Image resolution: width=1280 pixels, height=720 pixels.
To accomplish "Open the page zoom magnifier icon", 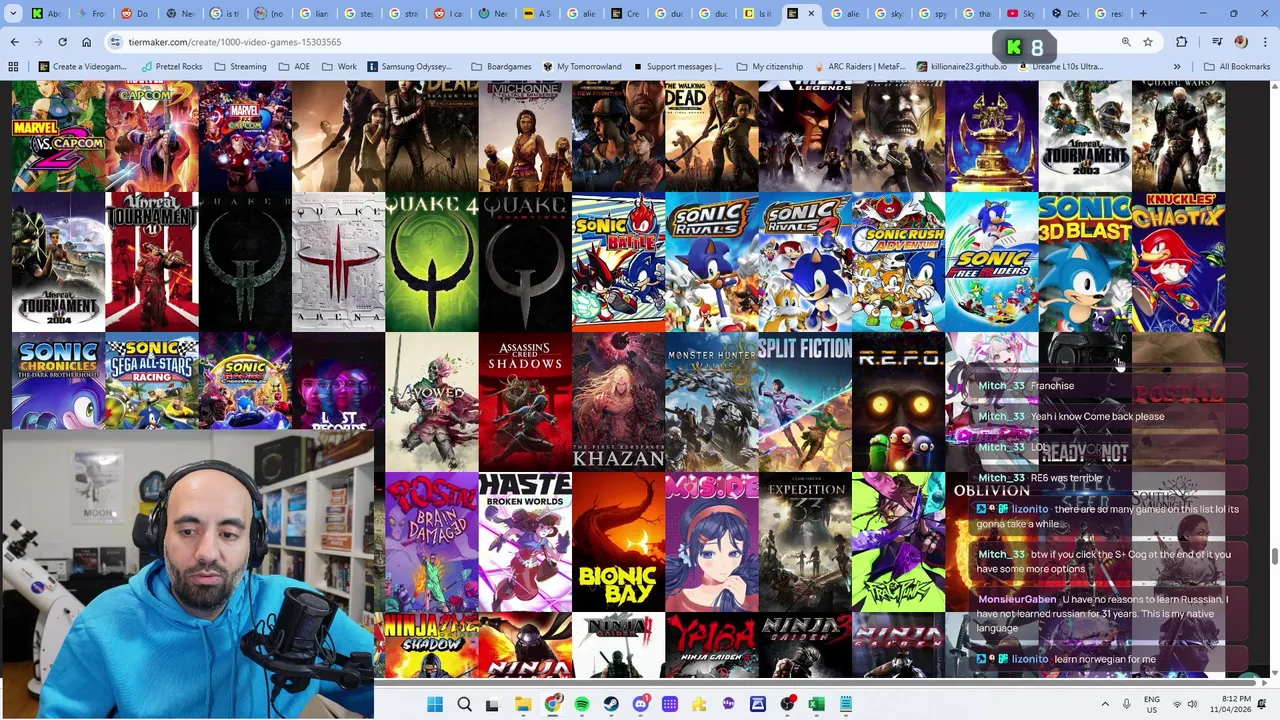I will point(1126,42).
